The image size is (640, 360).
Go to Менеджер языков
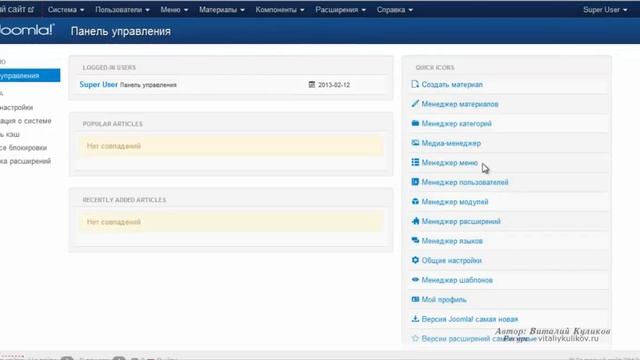tap(452, 241)
